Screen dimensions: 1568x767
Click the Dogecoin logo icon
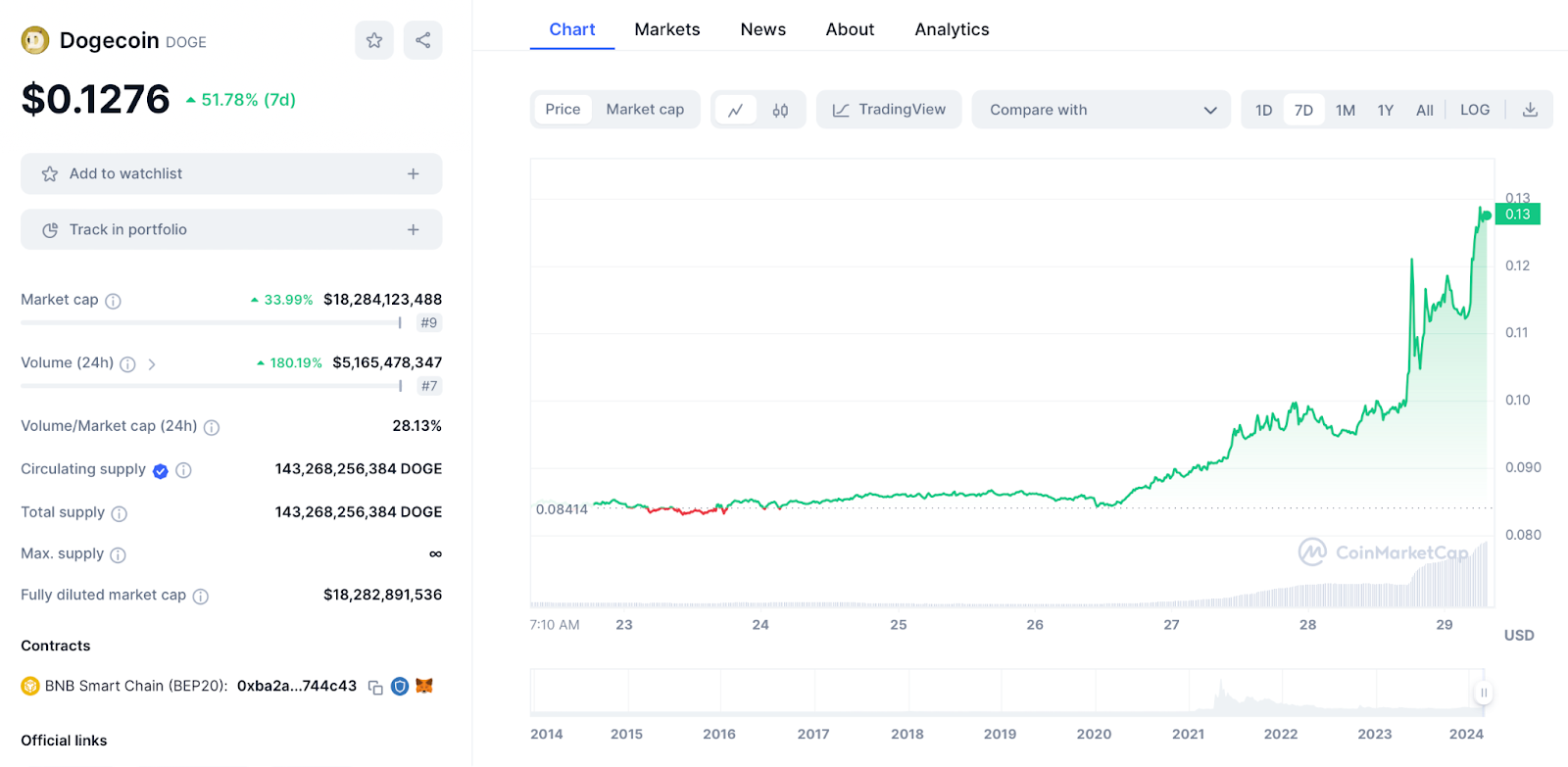[x=35, y=40]
